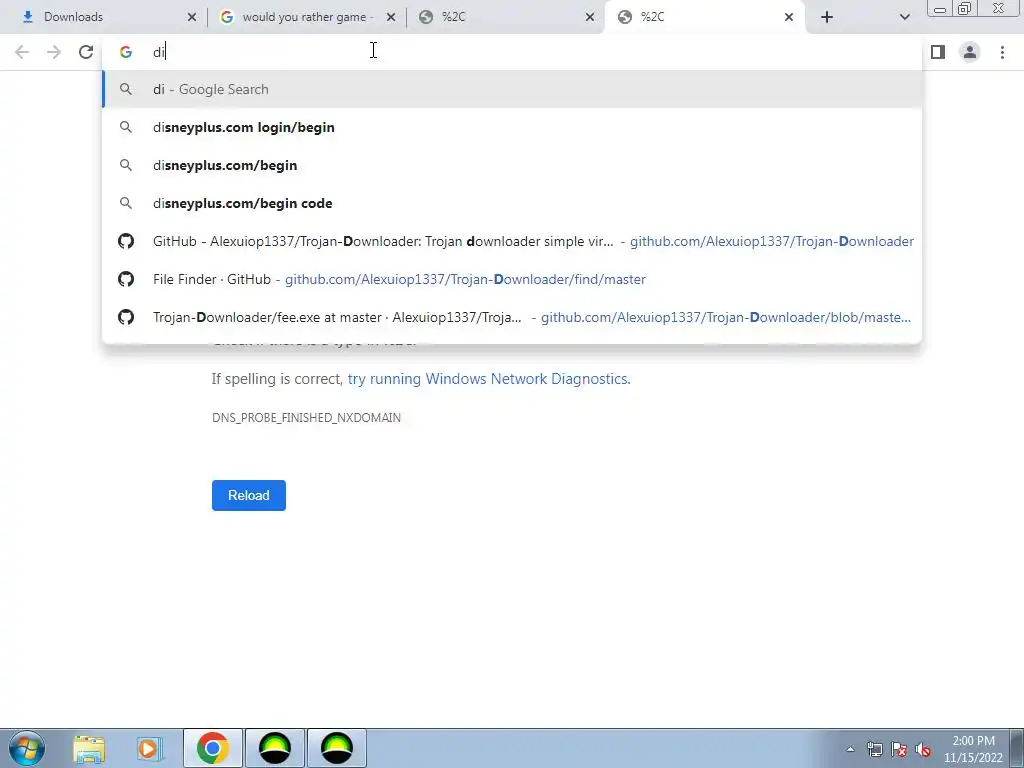1024x768 pixels.
Task: Open the profile avatar menu
Action: (x=970, y=52)
